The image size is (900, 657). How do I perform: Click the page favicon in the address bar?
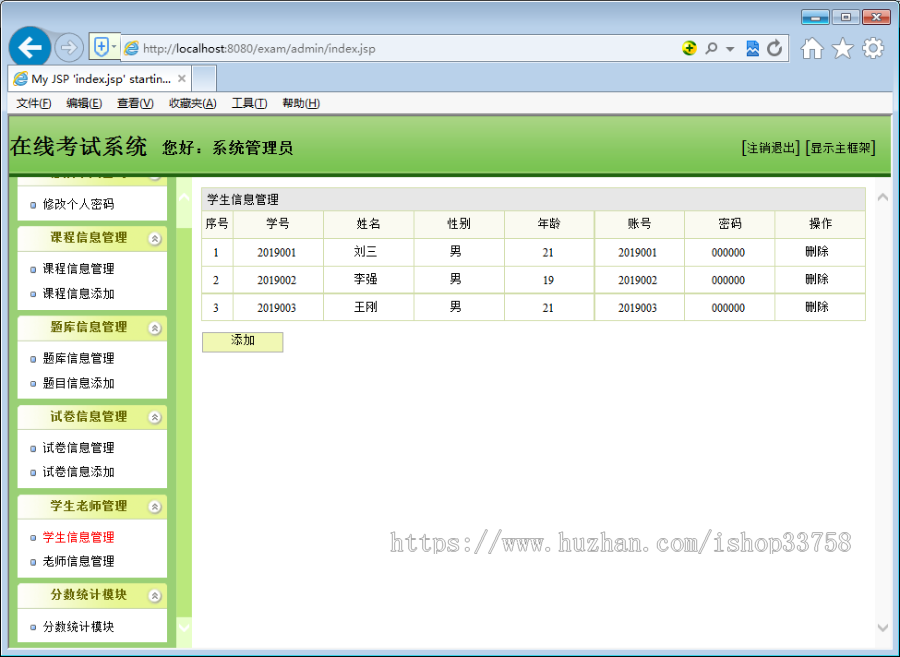131,47
